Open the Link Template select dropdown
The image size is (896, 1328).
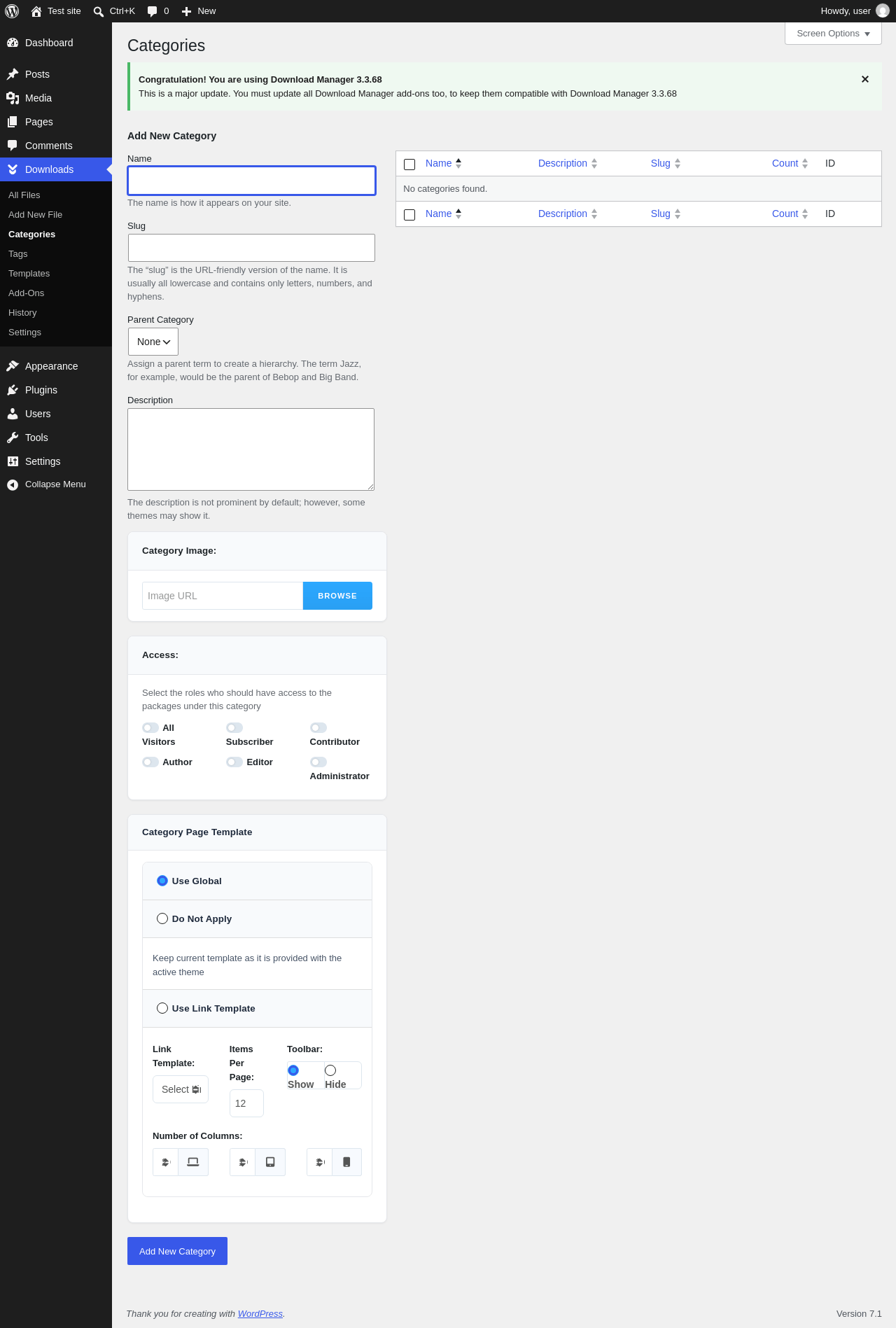click(x=181, y=1089)
